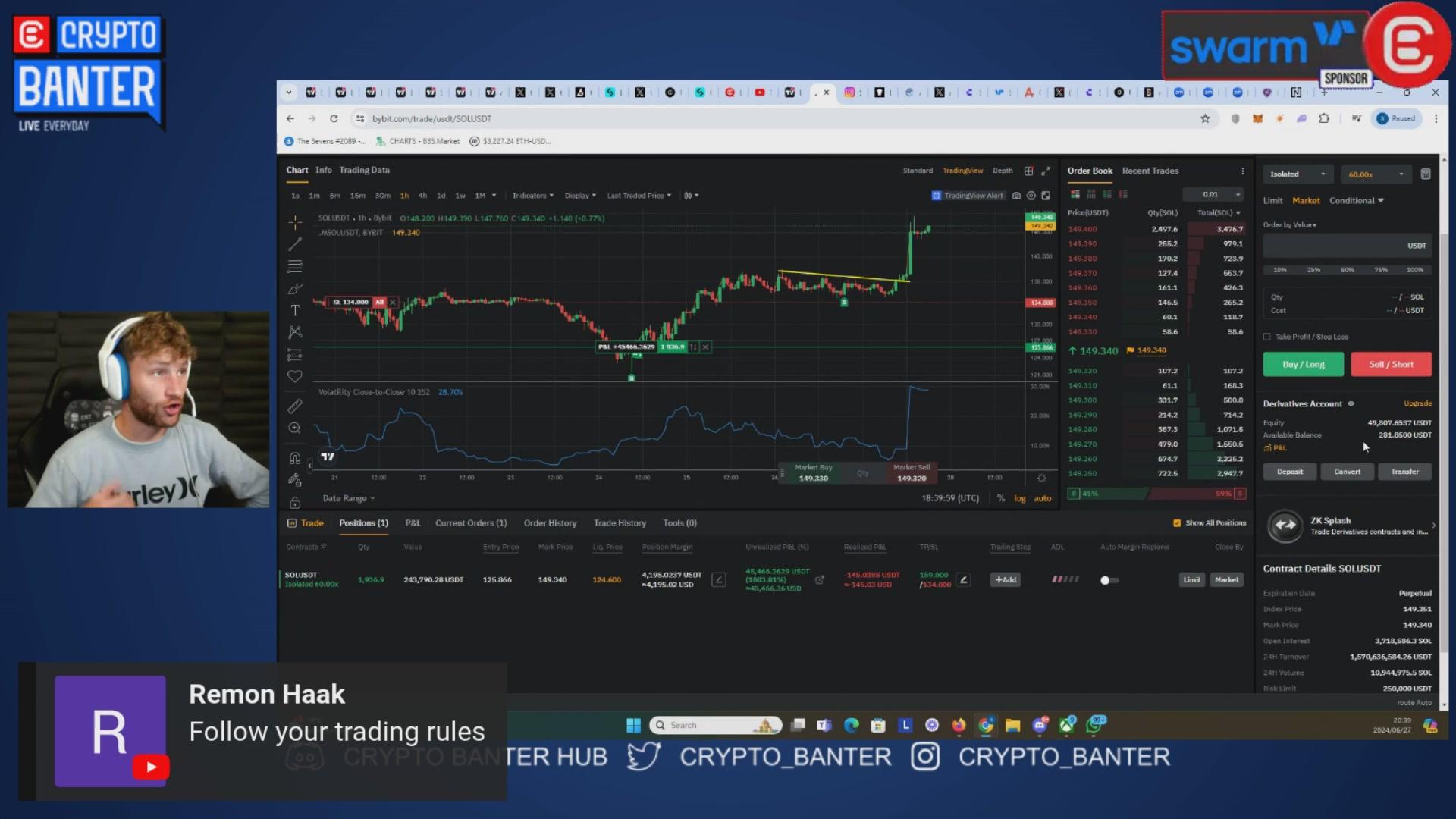1456x819 pixels.
Task: Set order size to 50% on slider
Action: pyautogui.click(x=1347, y=270)
